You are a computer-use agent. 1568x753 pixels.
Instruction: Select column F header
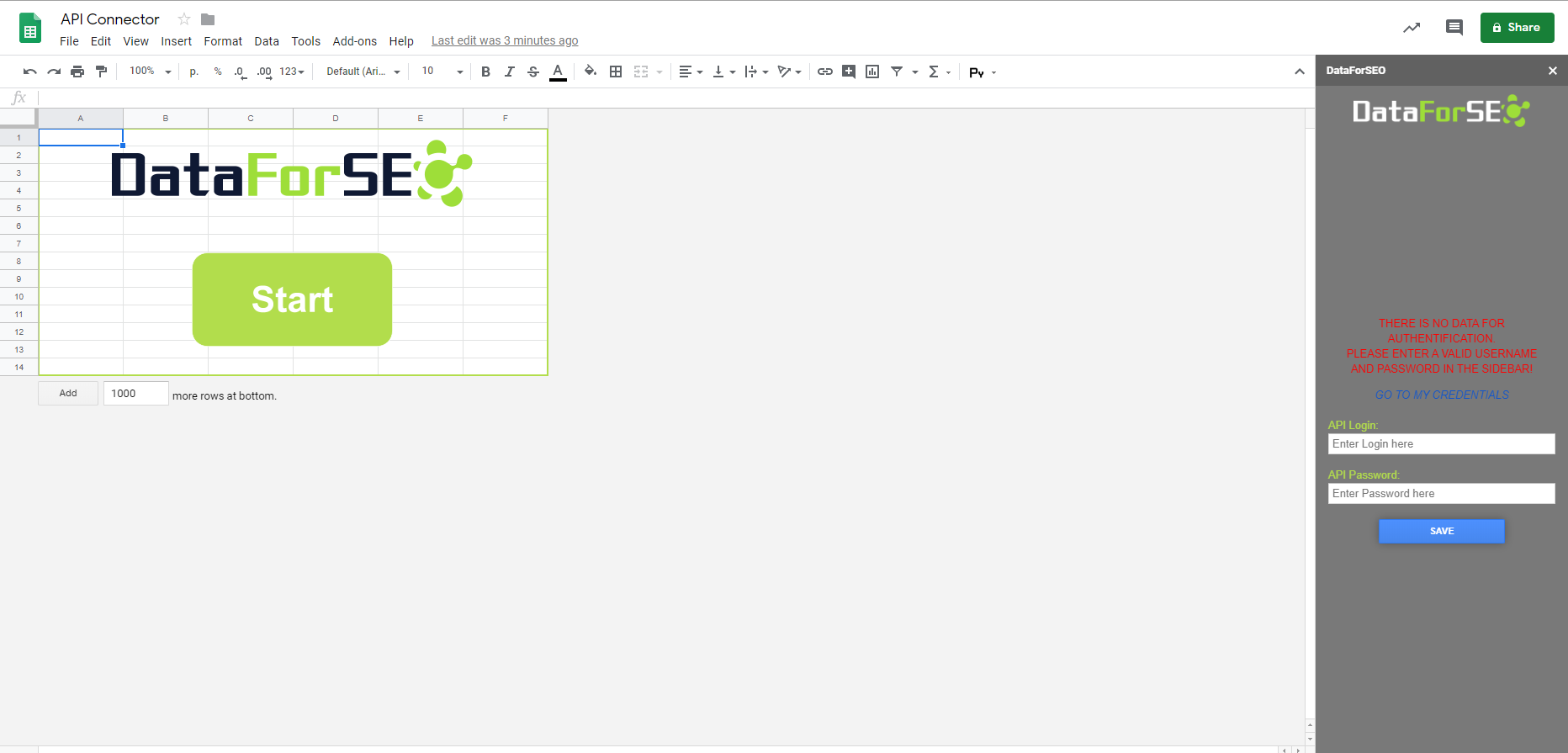click(x=506, y=119)
